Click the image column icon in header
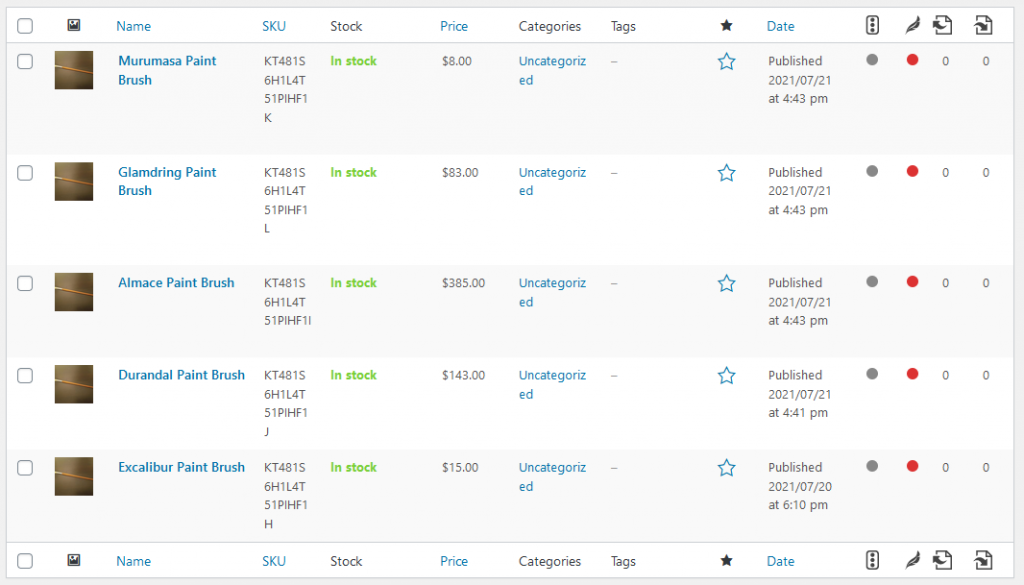 (74, 25)
